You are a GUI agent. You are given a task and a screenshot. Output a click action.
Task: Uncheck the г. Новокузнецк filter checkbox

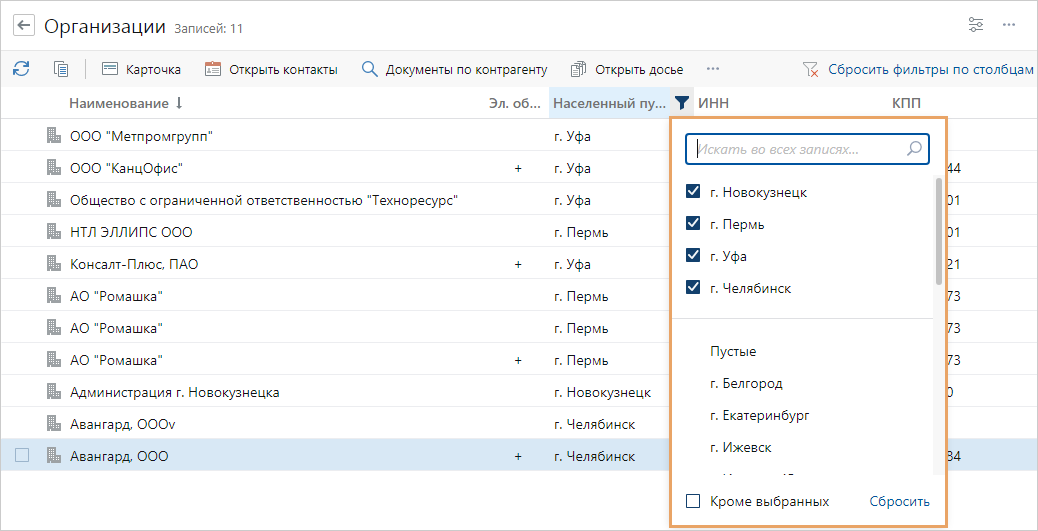point(693,192)
